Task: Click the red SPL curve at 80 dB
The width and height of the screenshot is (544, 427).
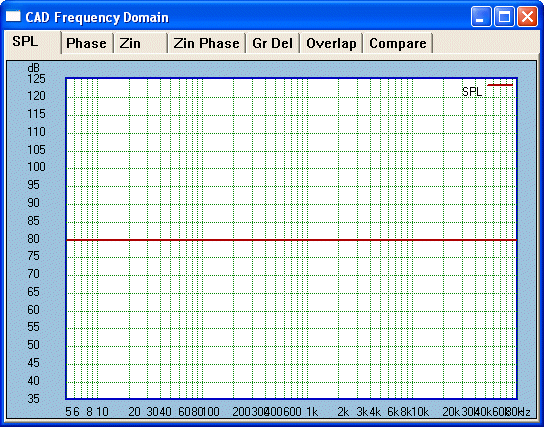Action: click(291, 240)
